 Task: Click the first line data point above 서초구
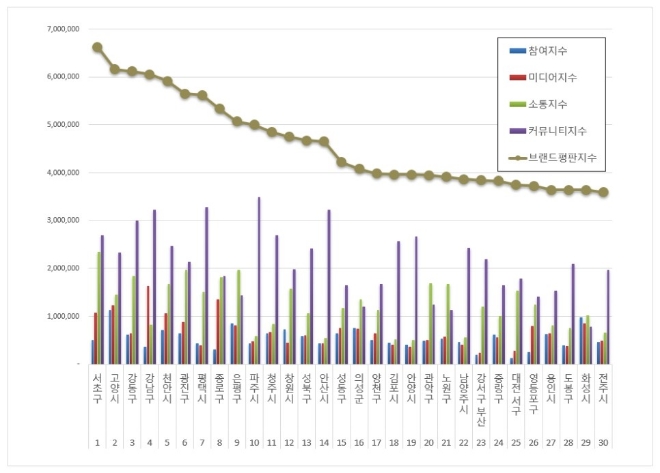click(97, 47)
